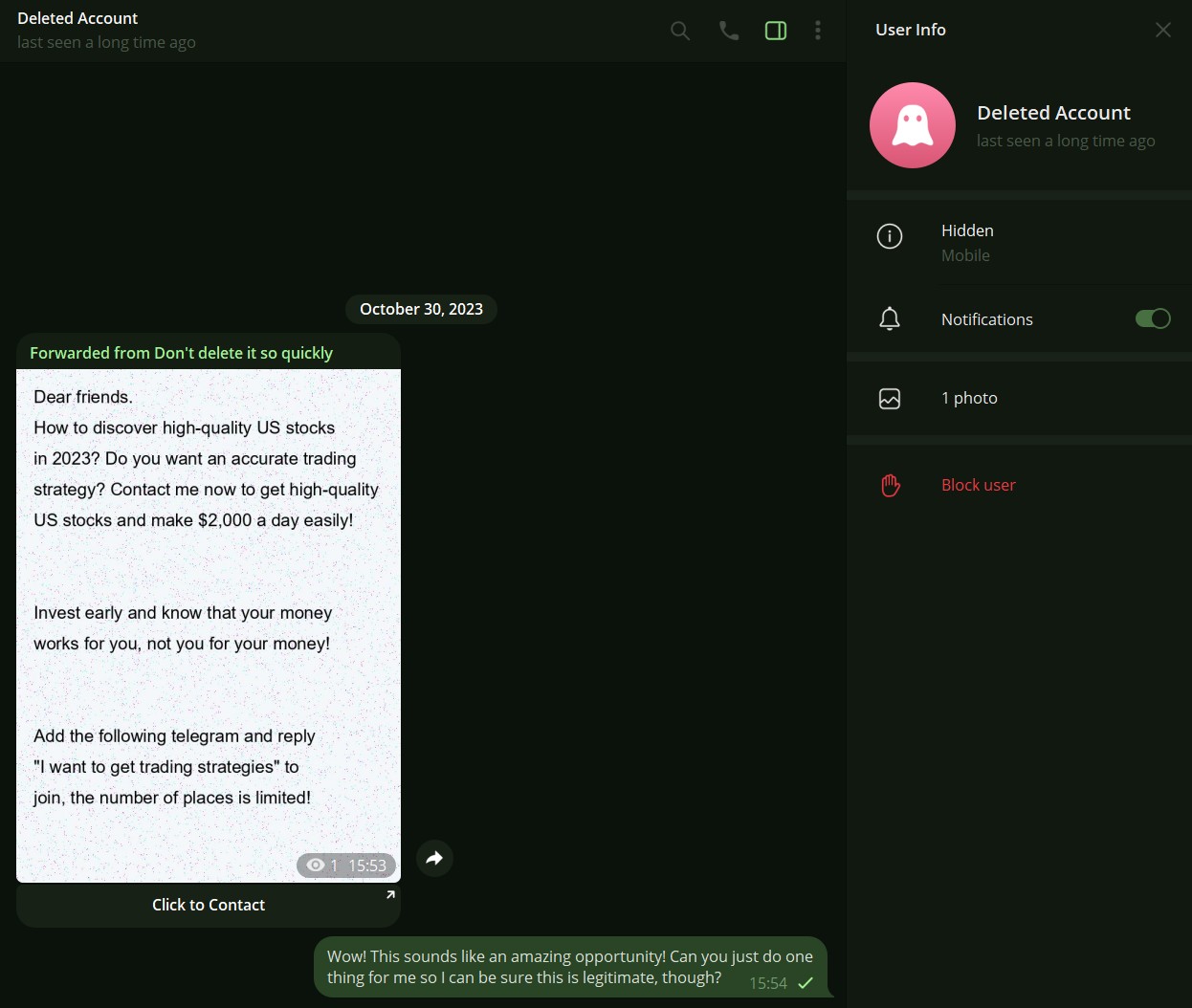Screen dimensions: 1192x1008
Task: Toggle the right info panel icon
Action: (x=776, y=31)
